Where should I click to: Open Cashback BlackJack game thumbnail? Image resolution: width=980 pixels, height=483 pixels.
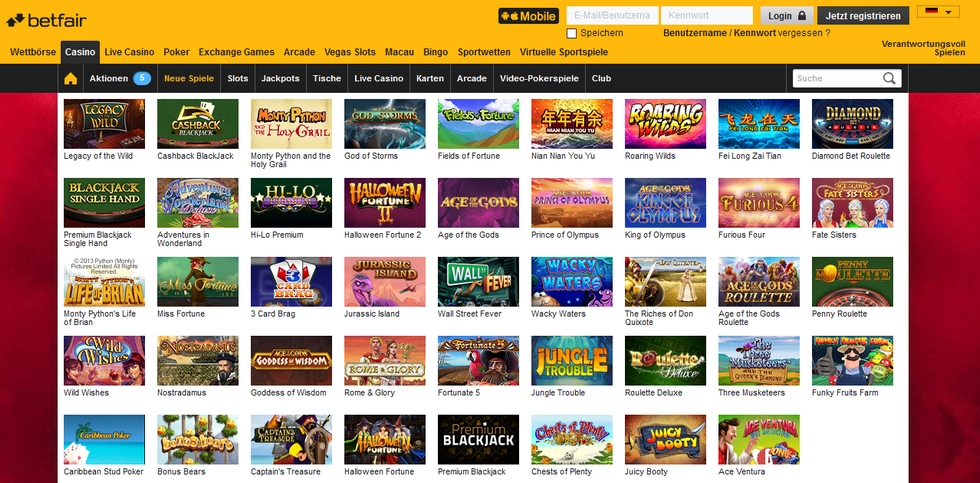198,124
